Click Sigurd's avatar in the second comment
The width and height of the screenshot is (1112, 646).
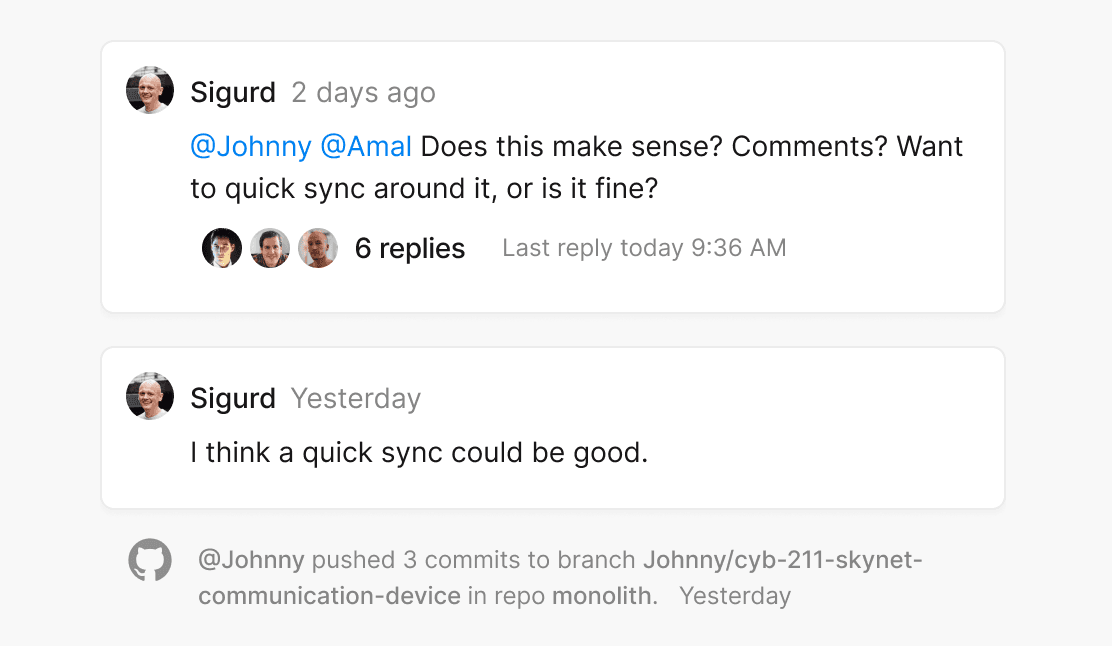tap(150, 397)
